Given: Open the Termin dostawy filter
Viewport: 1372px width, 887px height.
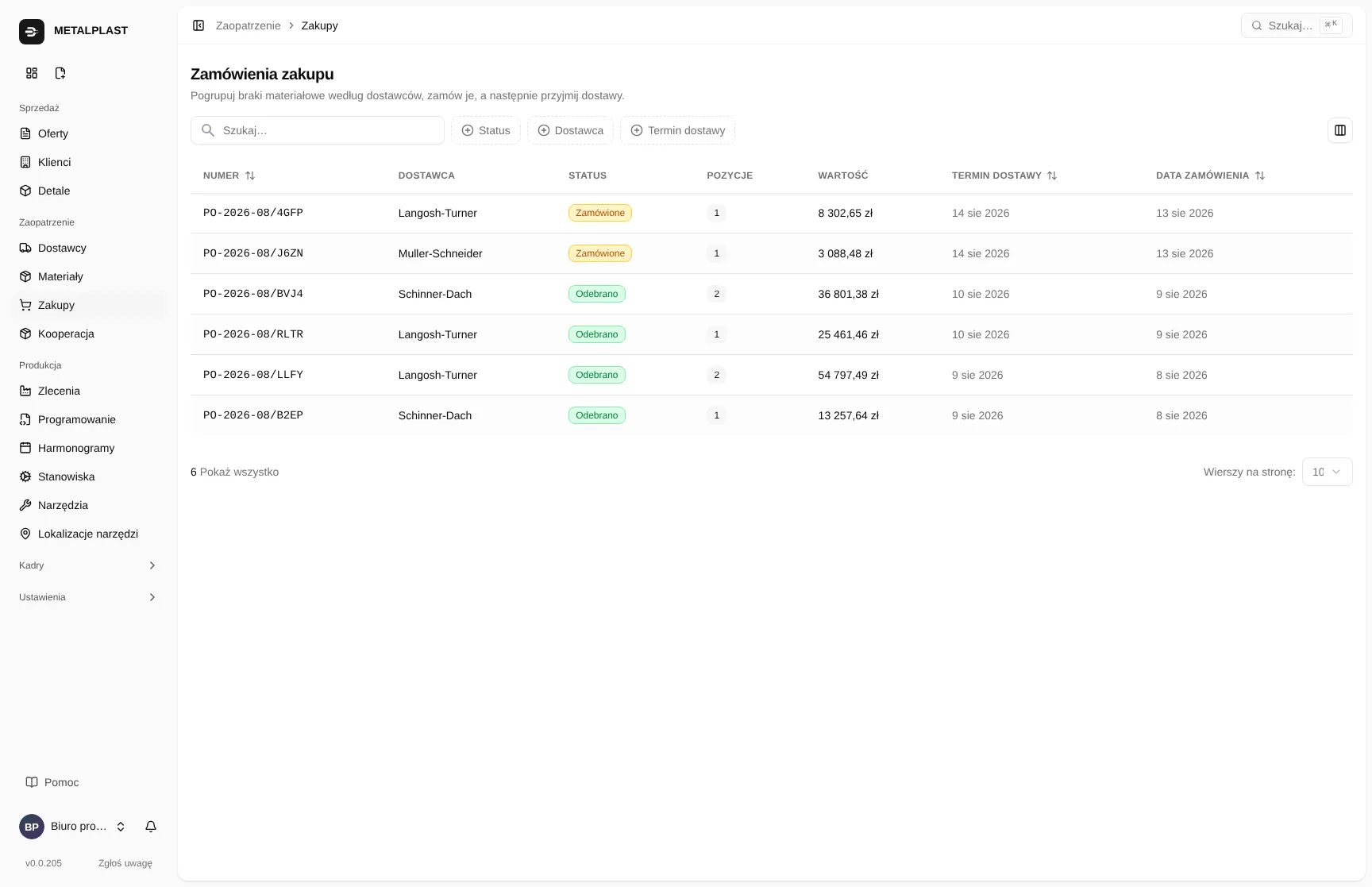Looking at the screenshot, I should [677, 130].
